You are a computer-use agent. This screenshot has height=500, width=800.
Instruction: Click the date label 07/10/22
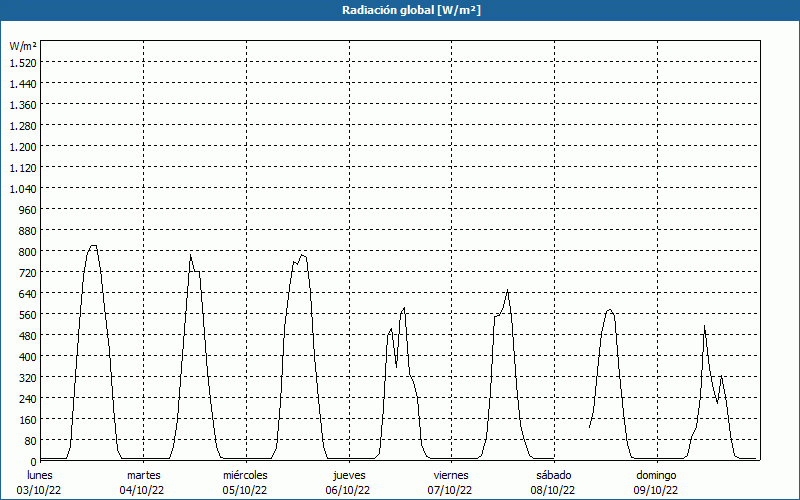point(451,490)
